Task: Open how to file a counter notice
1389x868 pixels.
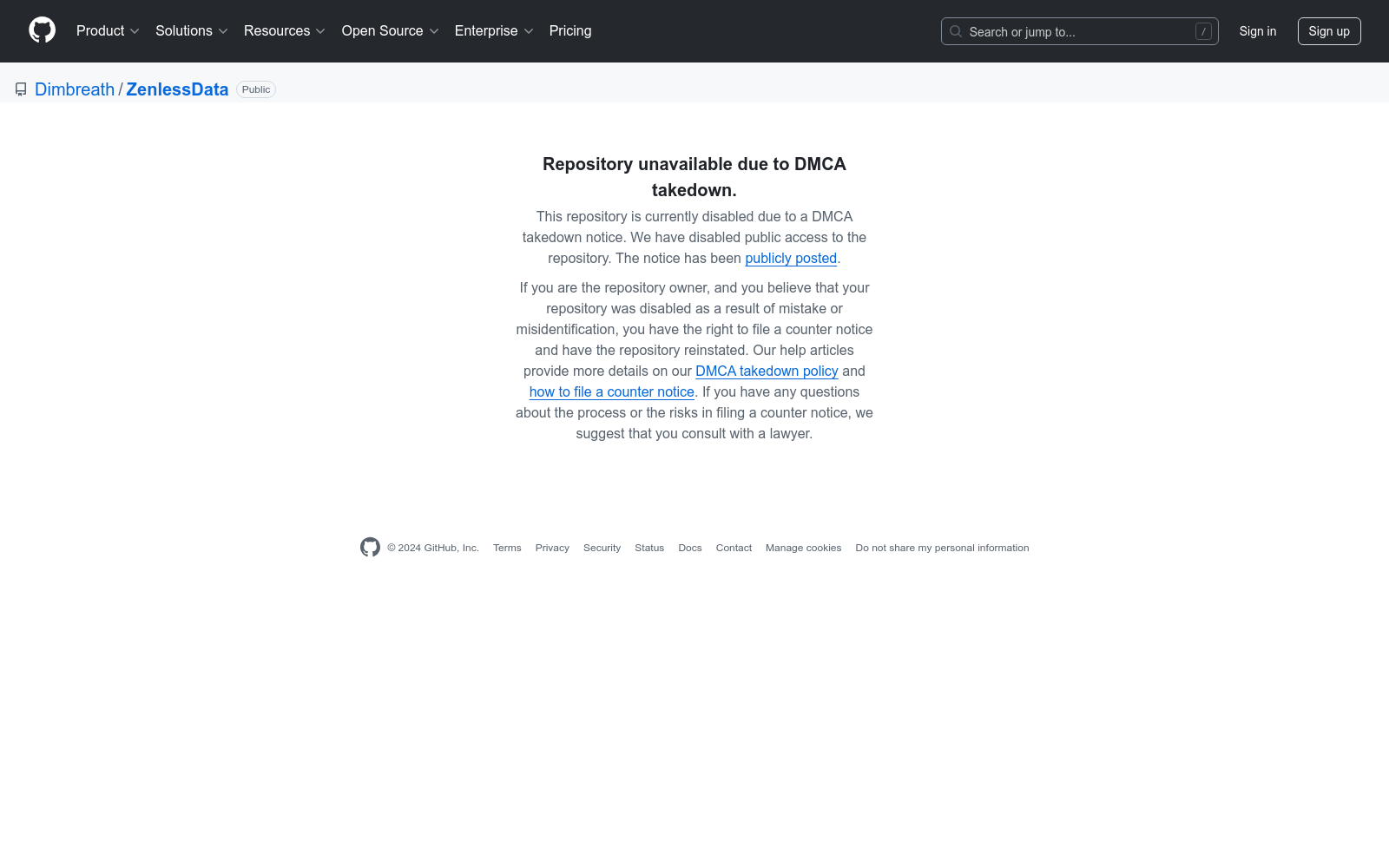Action: [x=611, y=391]
